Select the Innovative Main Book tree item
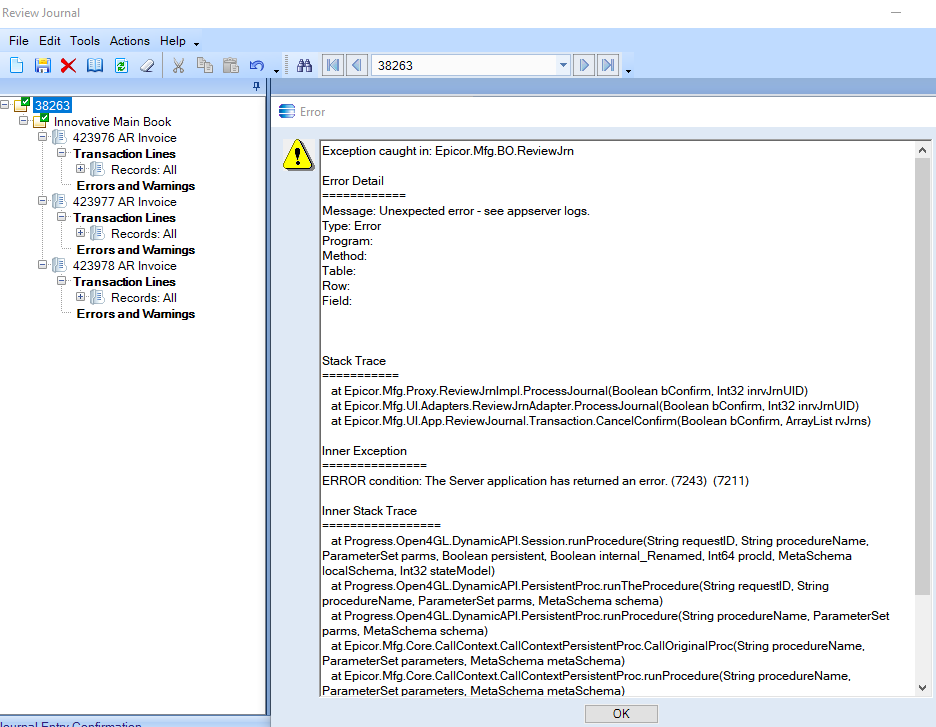Viewport: 936px width, 727px height. [112, 121]
